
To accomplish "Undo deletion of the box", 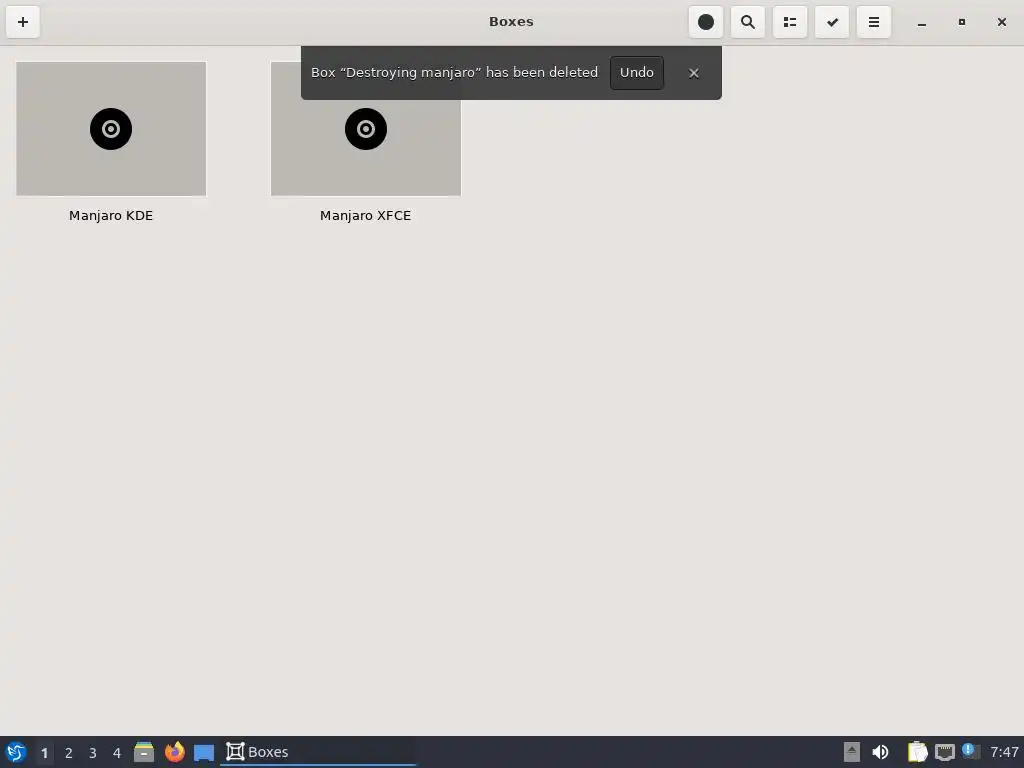I will tap(637, 72).
